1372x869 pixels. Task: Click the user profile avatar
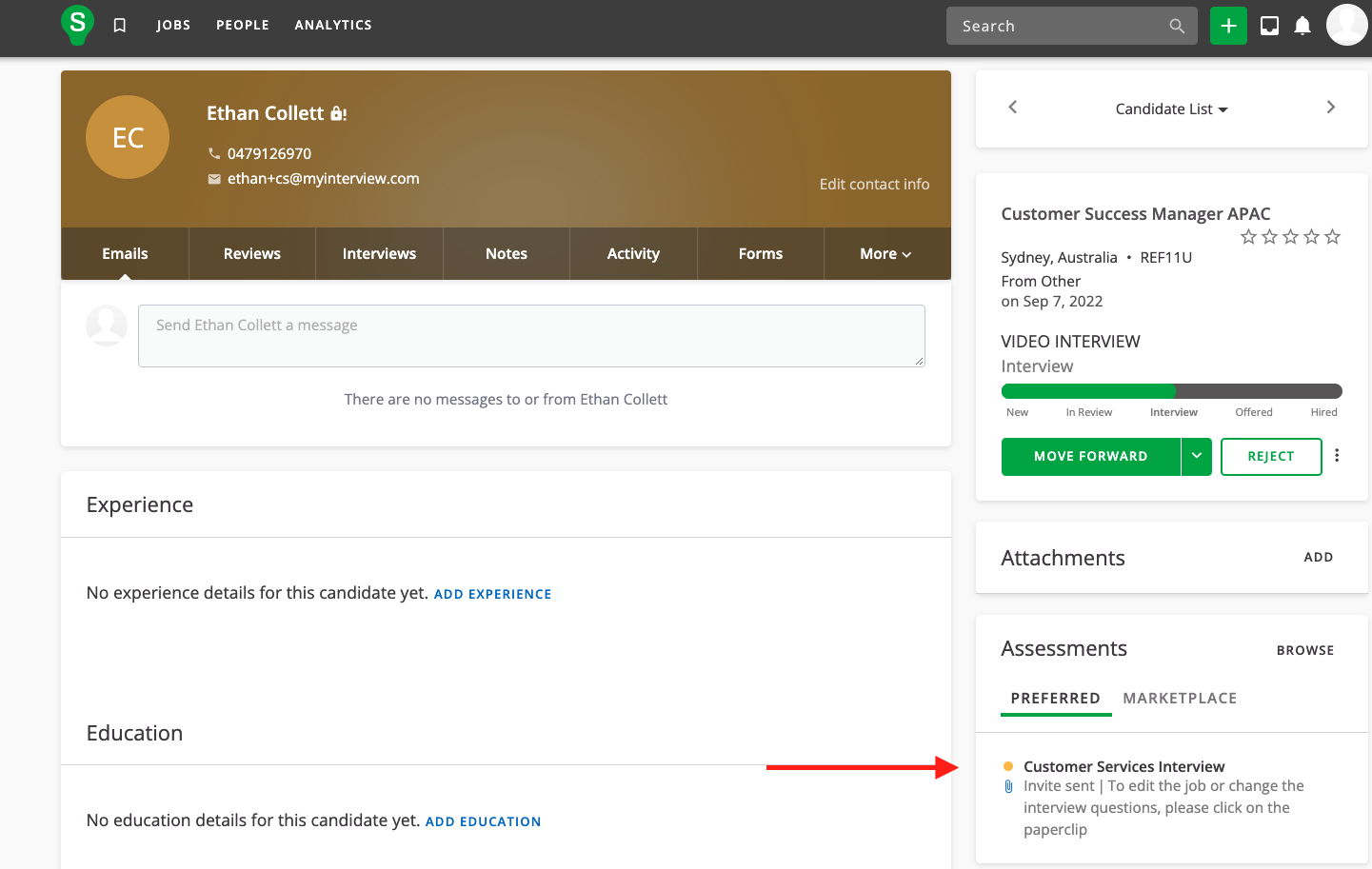tap(1346, 25)
